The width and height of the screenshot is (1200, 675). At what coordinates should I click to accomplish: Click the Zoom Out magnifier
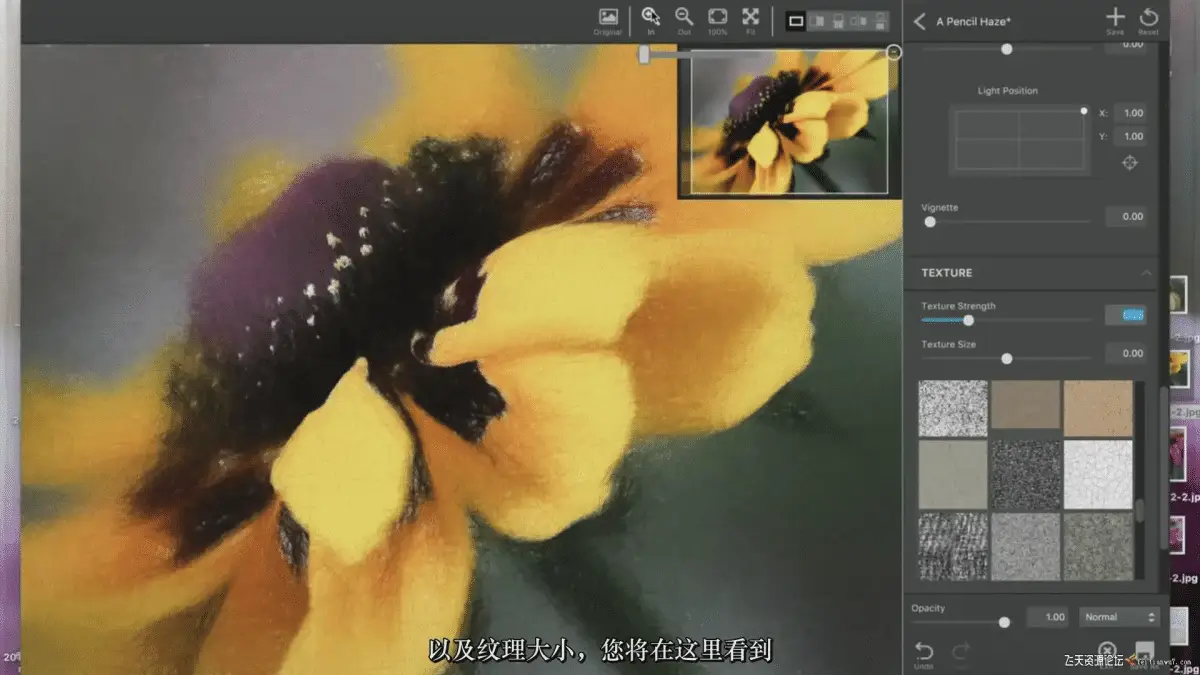pos(684,21)
